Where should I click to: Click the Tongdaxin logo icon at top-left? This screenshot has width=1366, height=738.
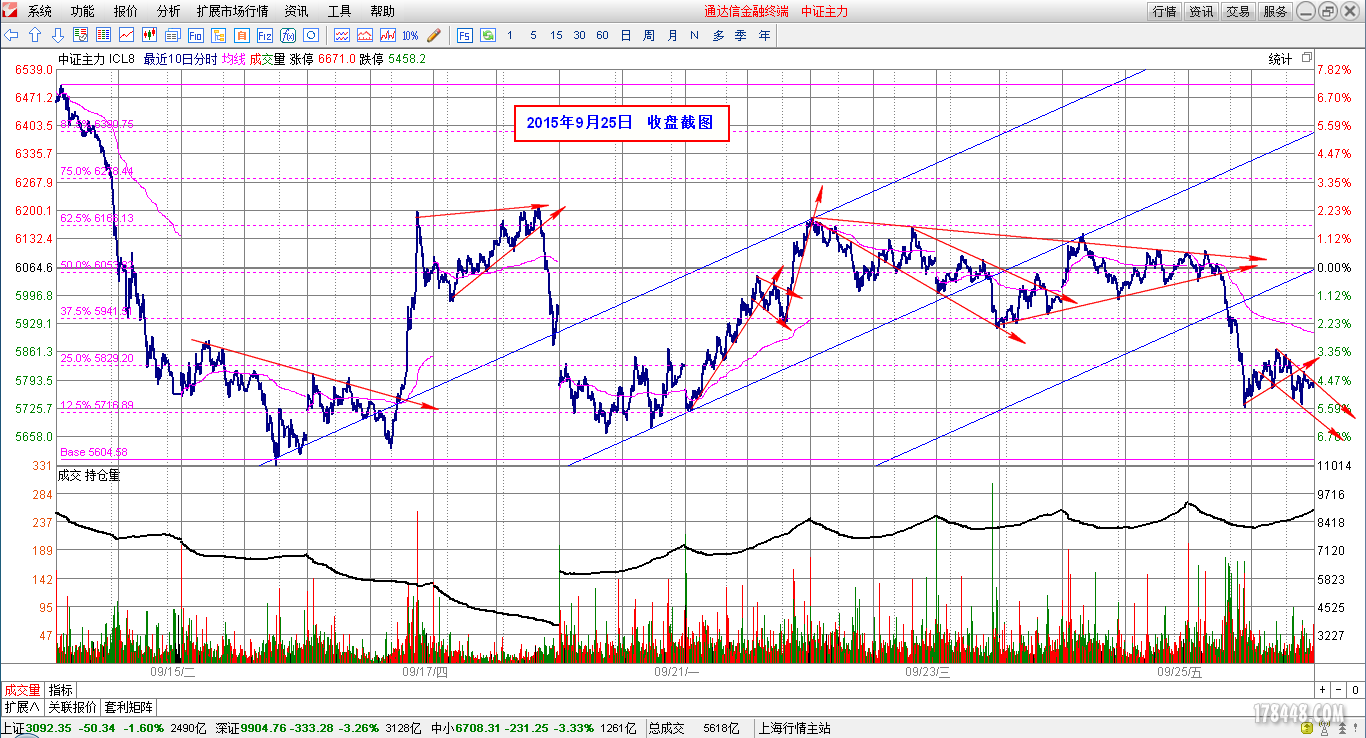(x=11, y=11)
